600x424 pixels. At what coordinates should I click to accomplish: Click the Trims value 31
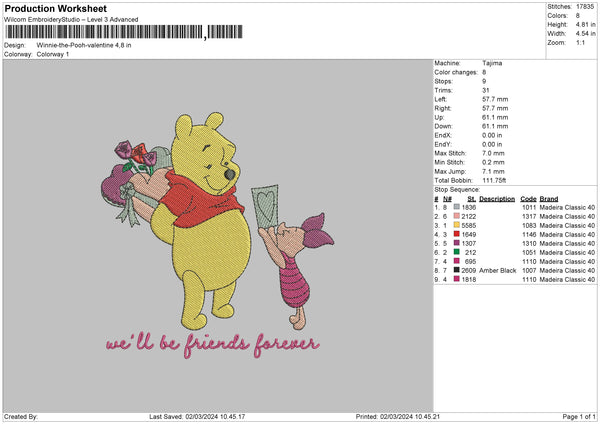(486, 90)
